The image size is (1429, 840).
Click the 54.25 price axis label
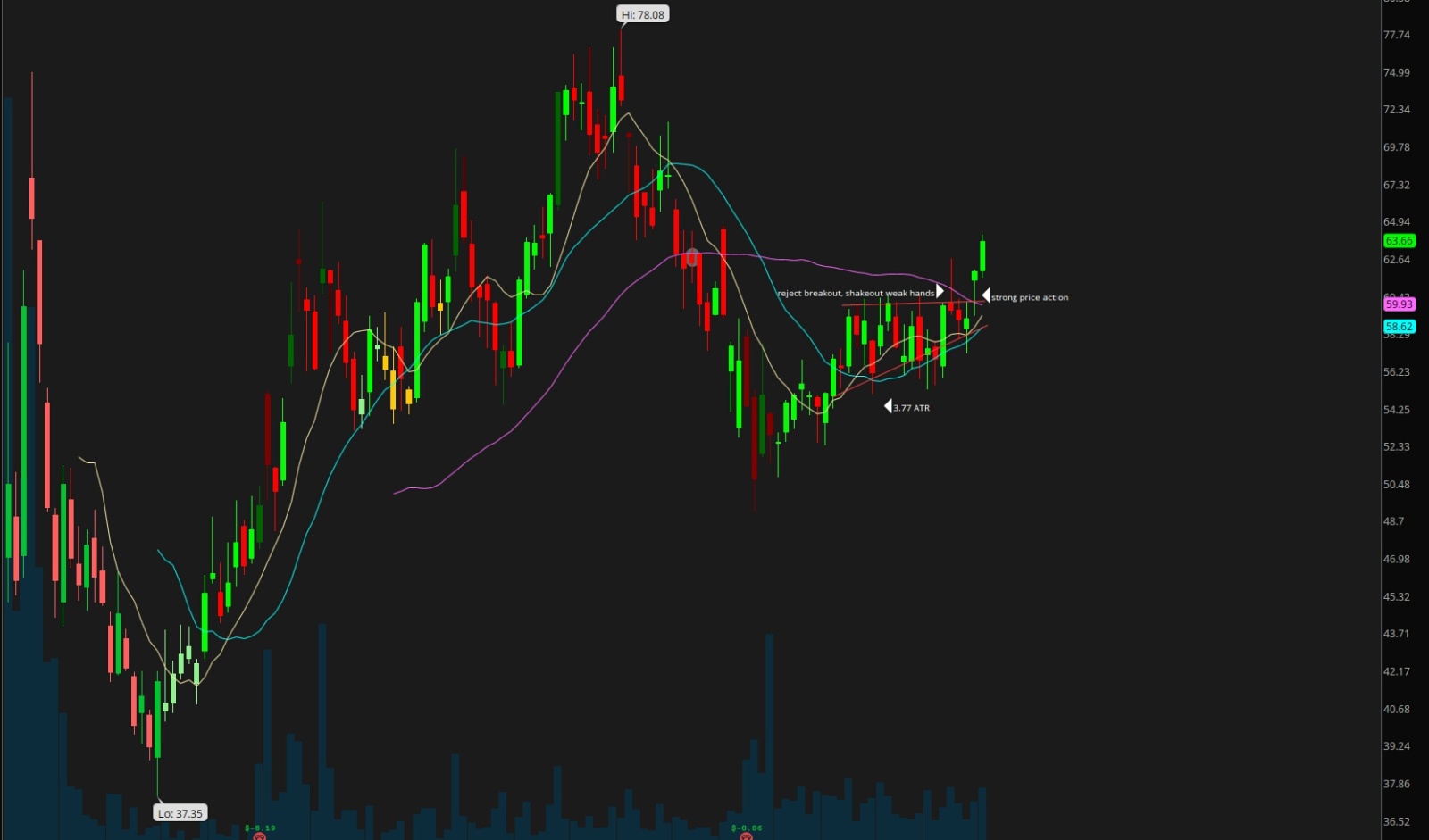1396,410
